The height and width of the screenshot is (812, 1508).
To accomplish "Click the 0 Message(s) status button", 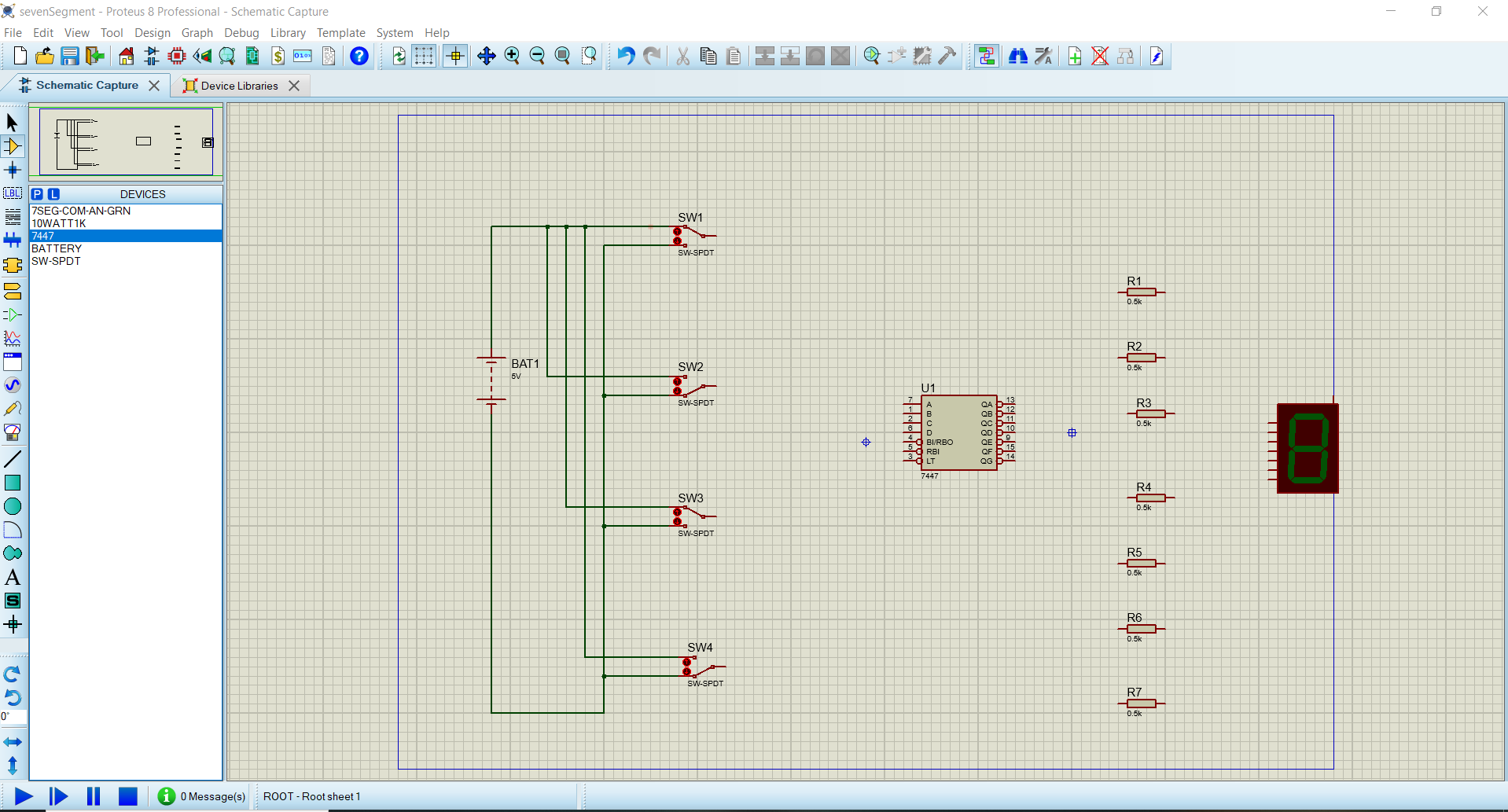I will click(202, 796).
